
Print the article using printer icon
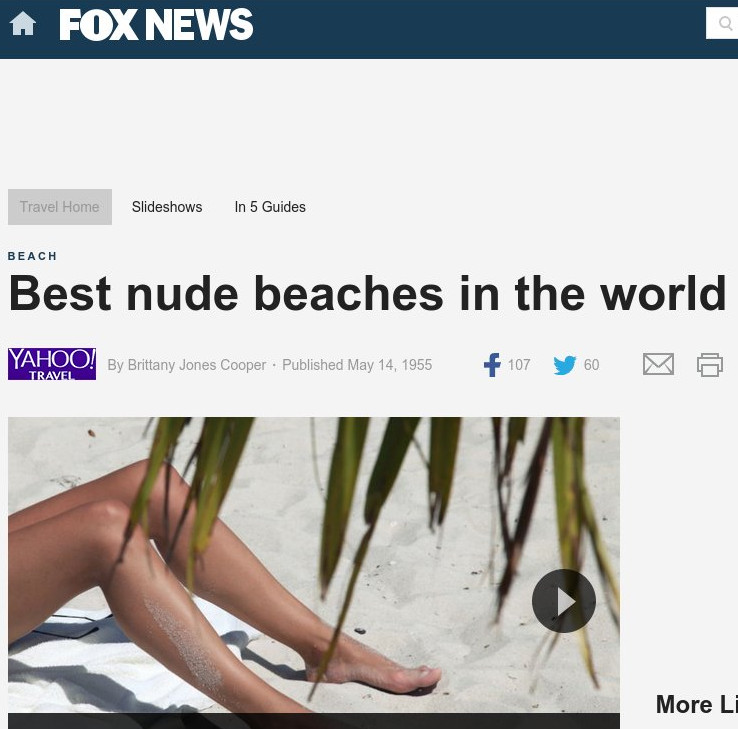710,365
